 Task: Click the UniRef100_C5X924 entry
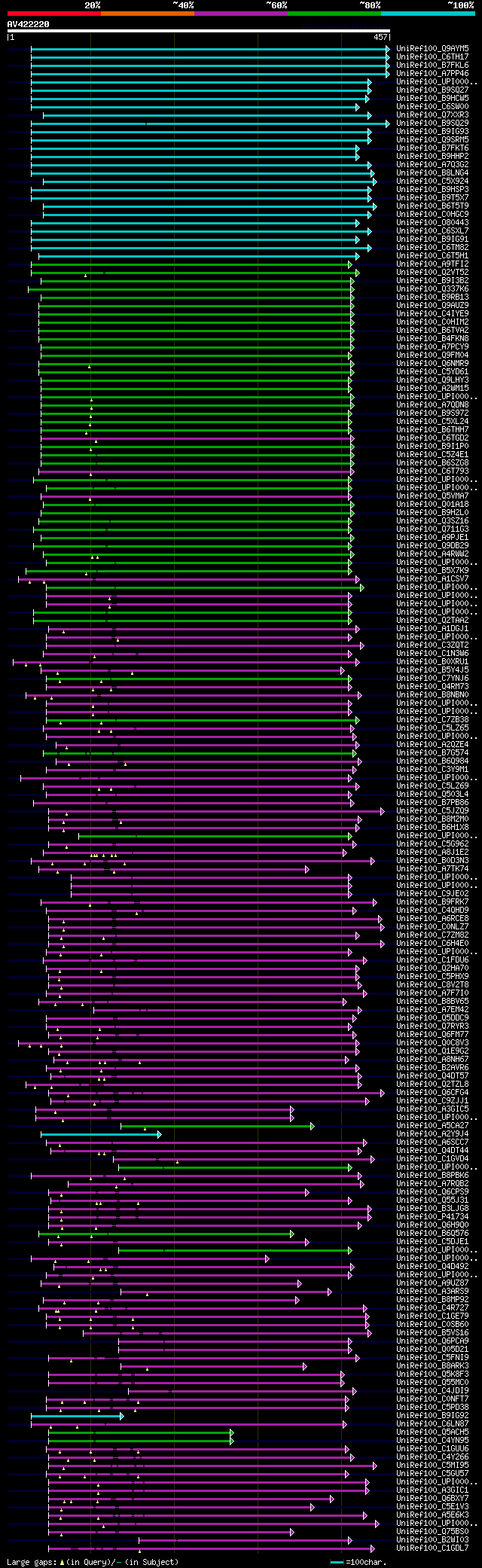tap(432, 181)
